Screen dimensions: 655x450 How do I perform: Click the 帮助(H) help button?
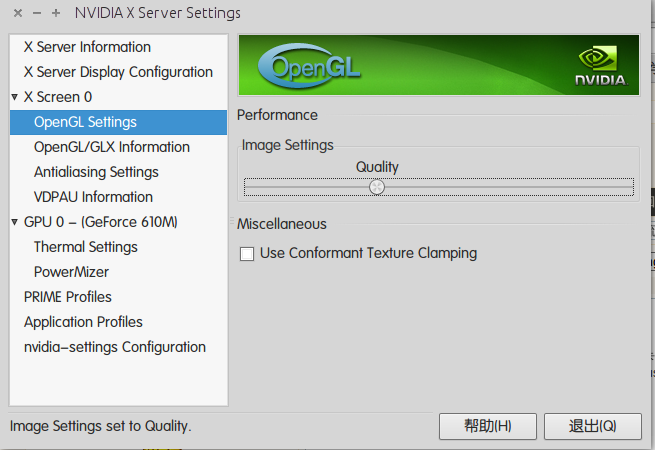487,426
